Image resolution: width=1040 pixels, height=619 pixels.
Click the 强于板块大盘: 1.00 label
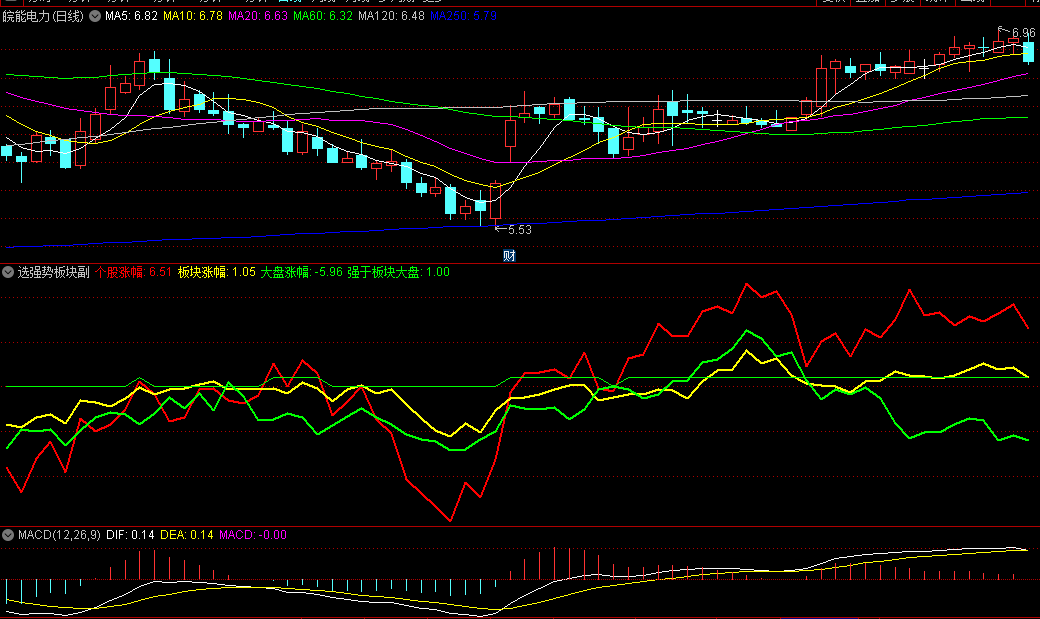coord(399,272)
